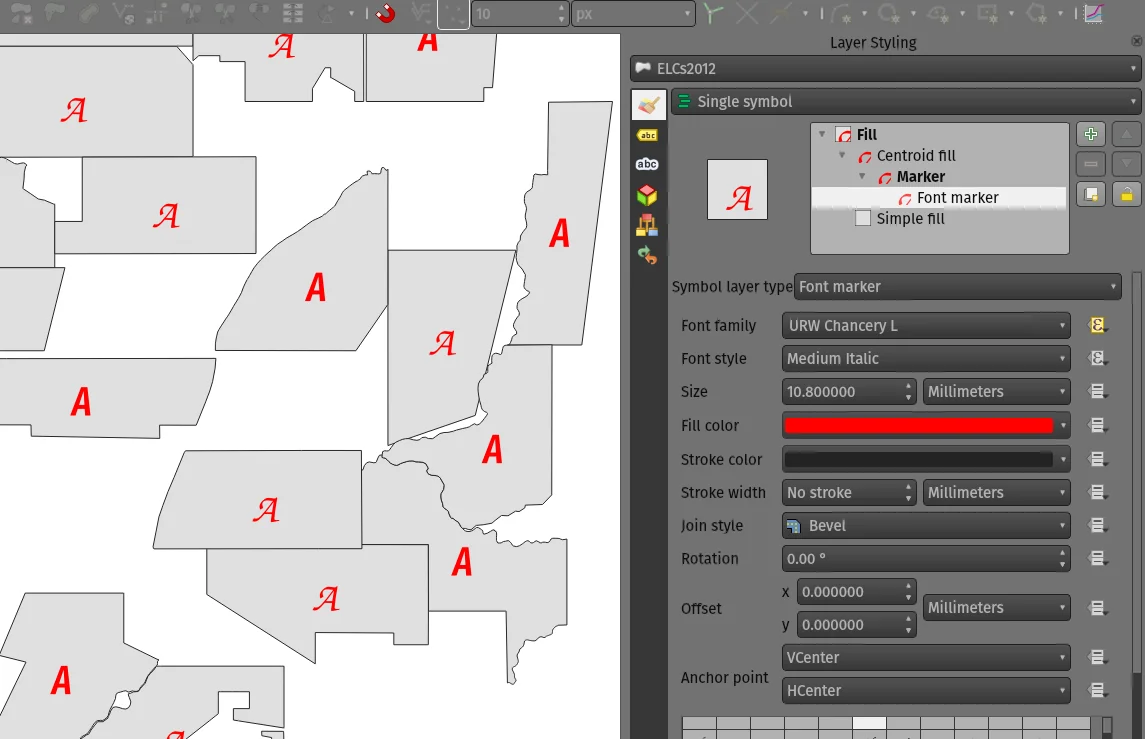Open the Font family dropdown
Screen dimensions: 1145x739
point(926,326)
